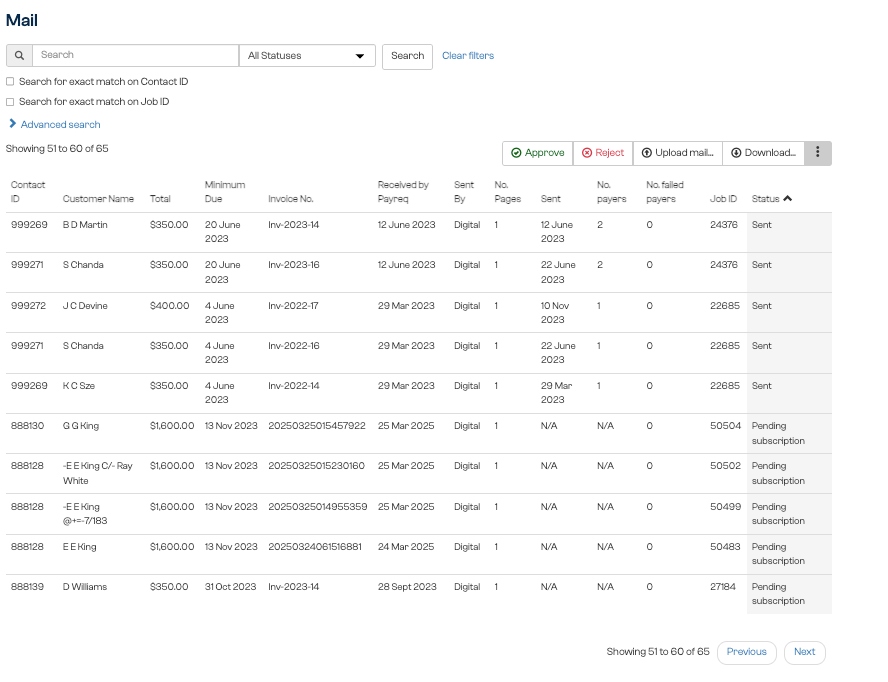The height and width of the screenshot is (682, 888).
Task: Click the 31 Oct 2023 minimum due date
Action: click(x=230, y=587)
